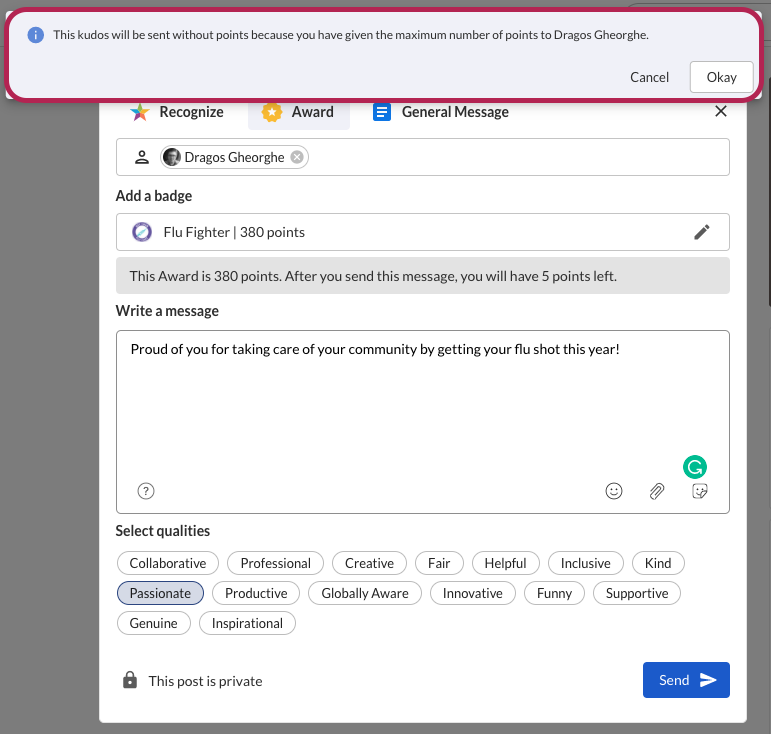Image resolution: width=771 pixels, height=734 pixels.
Task: Deselect the Passionate quality chip
Action: pyautogui.click(x=160, y=593)
